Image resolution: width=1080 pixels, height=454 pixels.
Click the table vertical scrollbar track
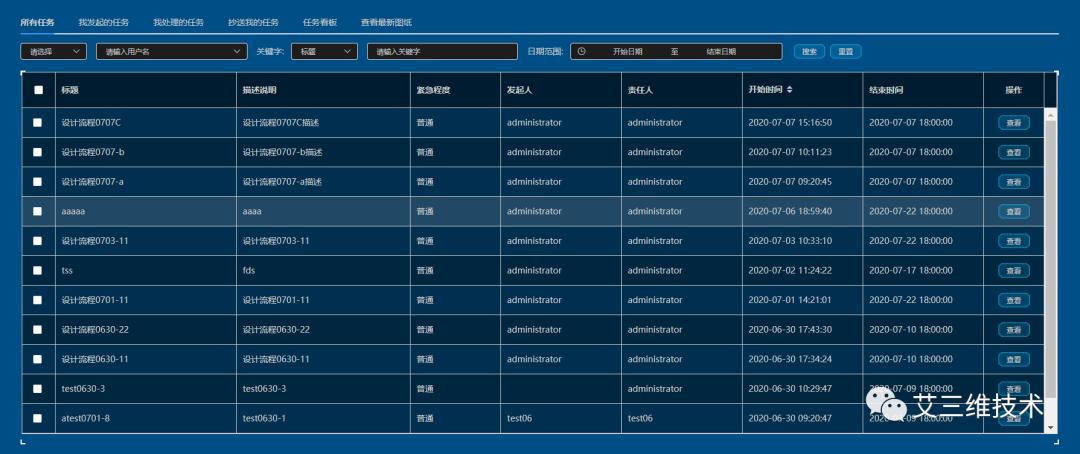[1050, 270]
